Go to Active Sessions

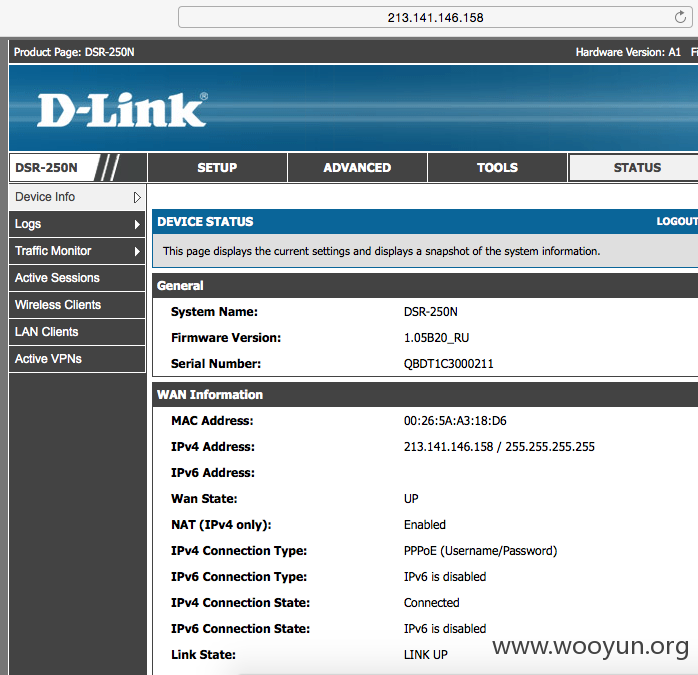pos(77,278)
